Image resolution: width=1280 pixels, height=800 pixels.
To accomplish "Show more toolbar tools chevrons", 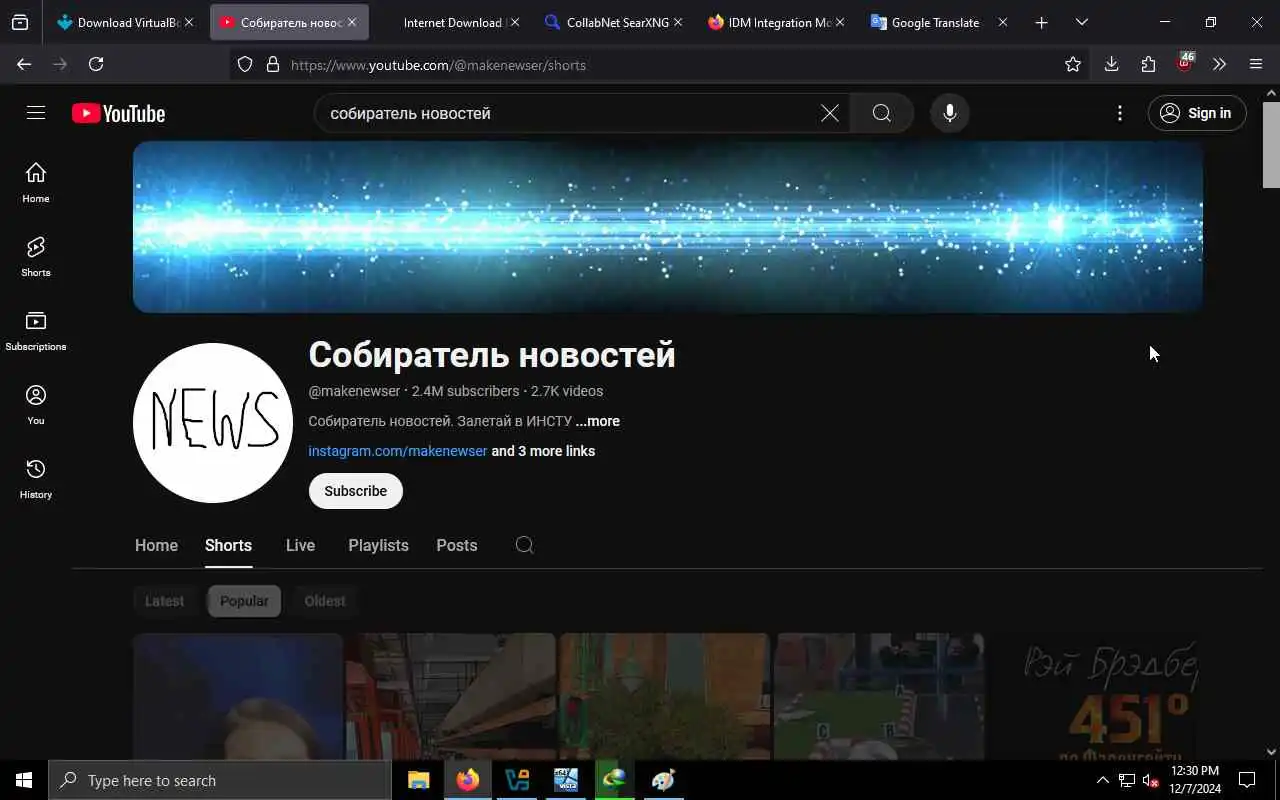I will coord(1219,64).
